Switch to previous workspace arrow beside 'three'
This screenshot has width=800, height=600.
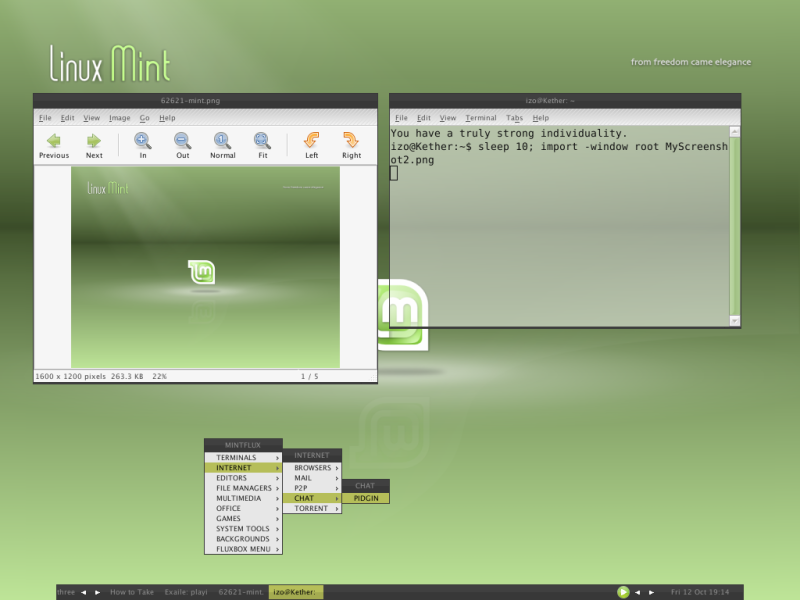point(83,592)
